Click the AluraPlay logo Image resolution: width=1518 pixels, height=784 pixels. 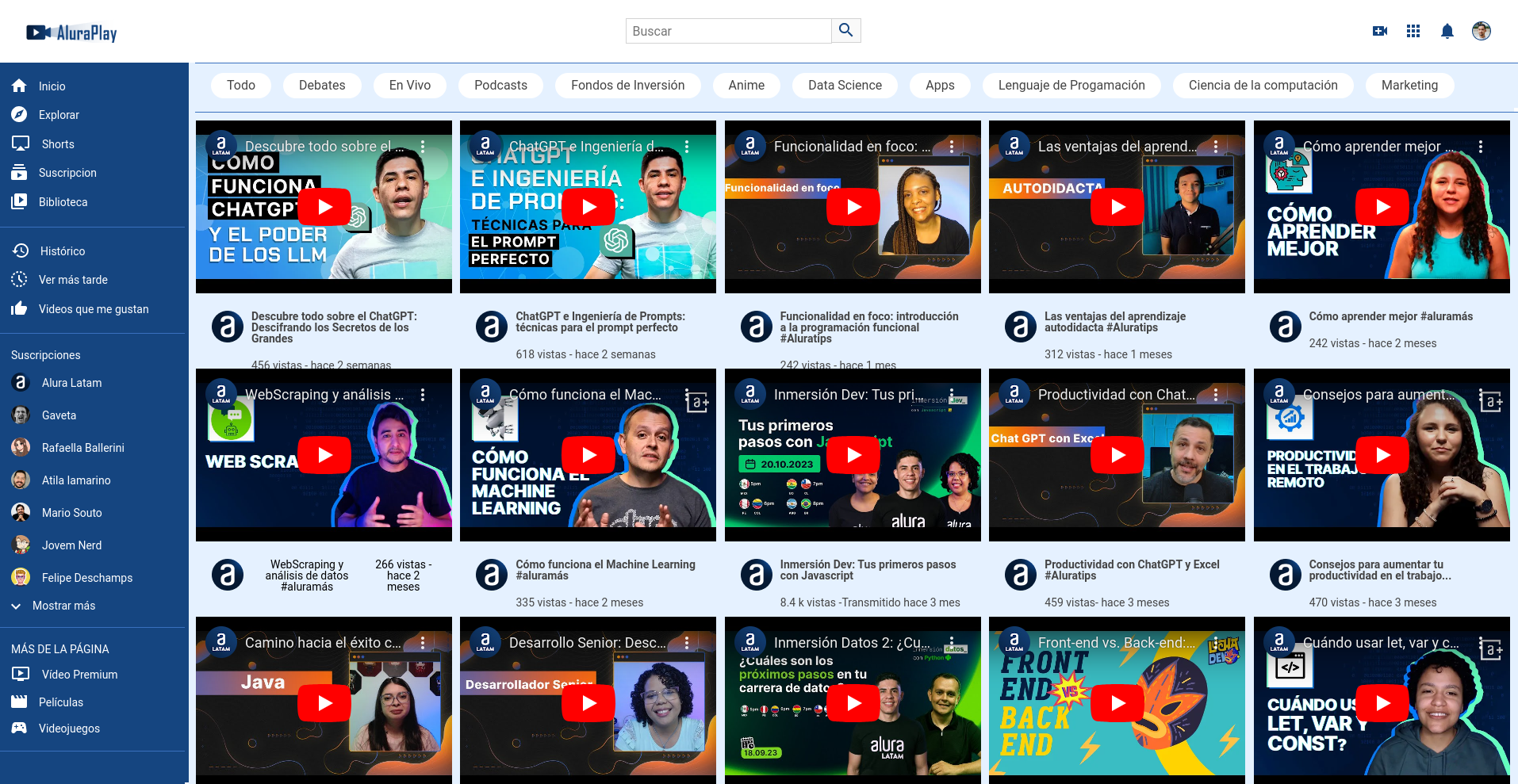(x=71, y=33)
